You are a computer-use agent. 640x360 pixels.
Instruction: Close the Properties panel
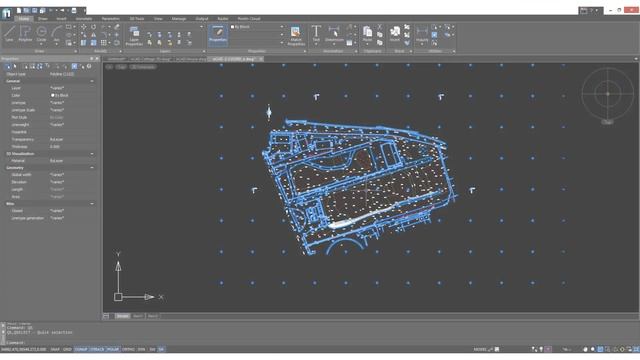tap(97, 59)
